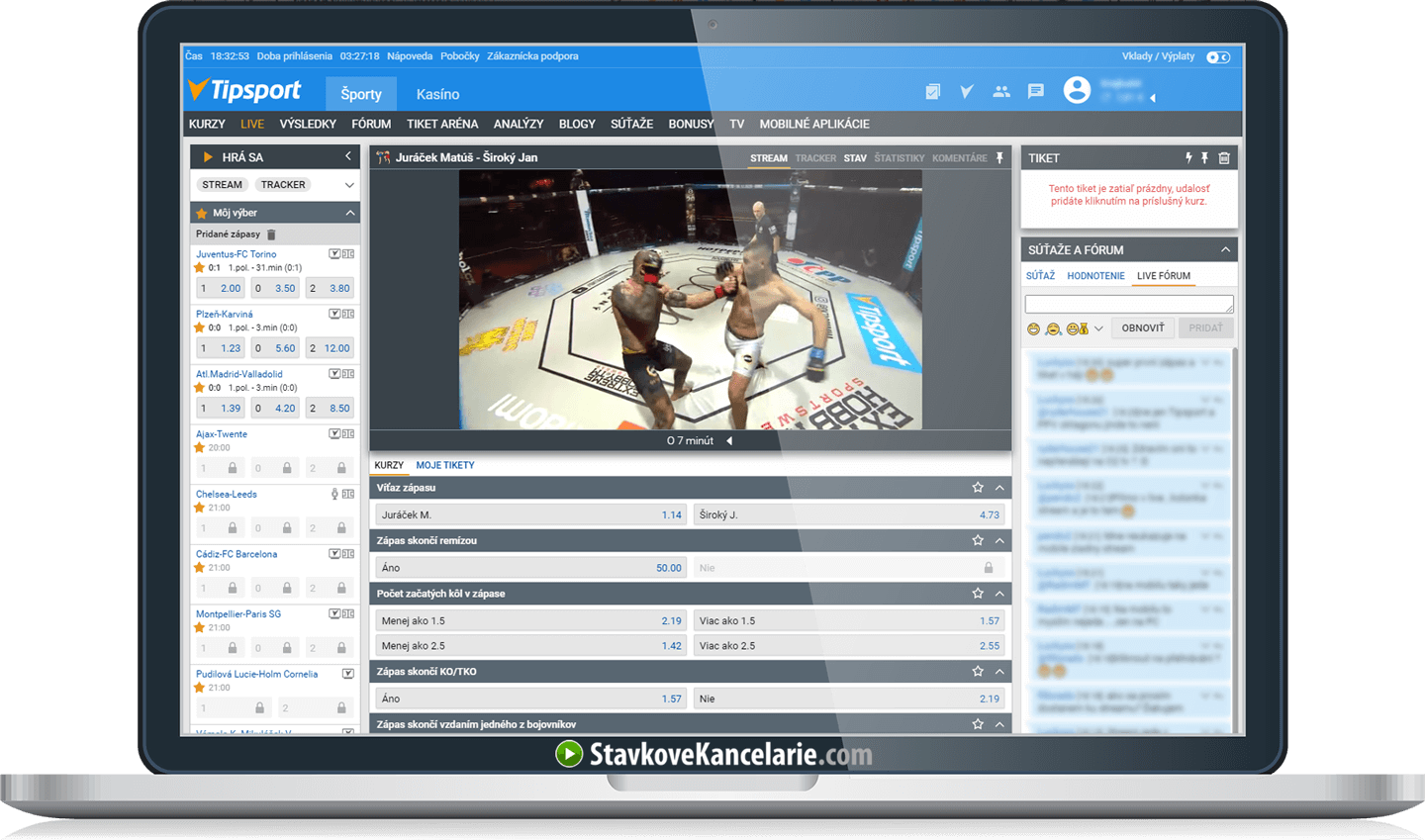The image size is (1425, 840).
Task: Toggle the dark mode switch
Action: tap(1218, 57)
